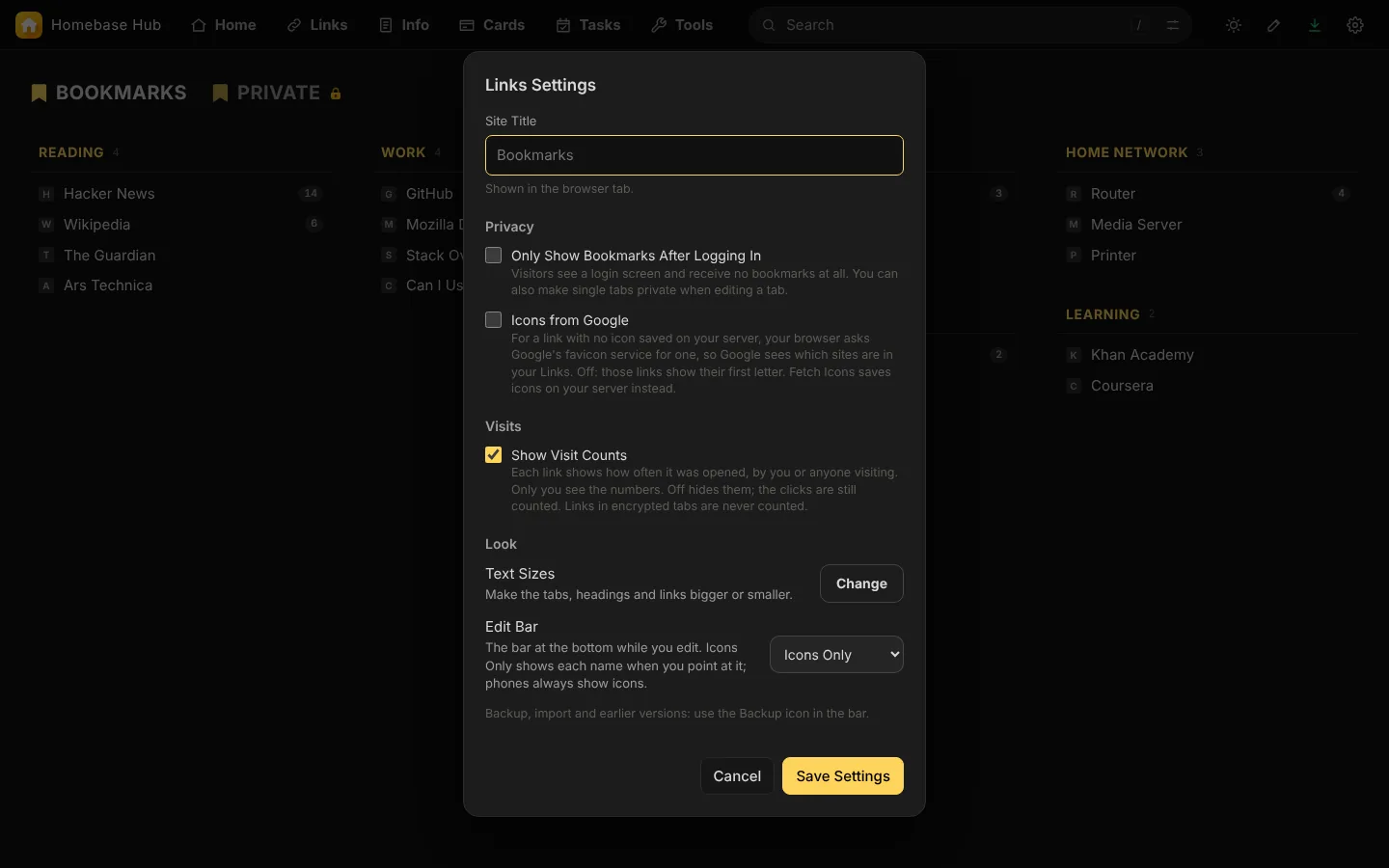Check the Icons from Google box

click(494, 320)
